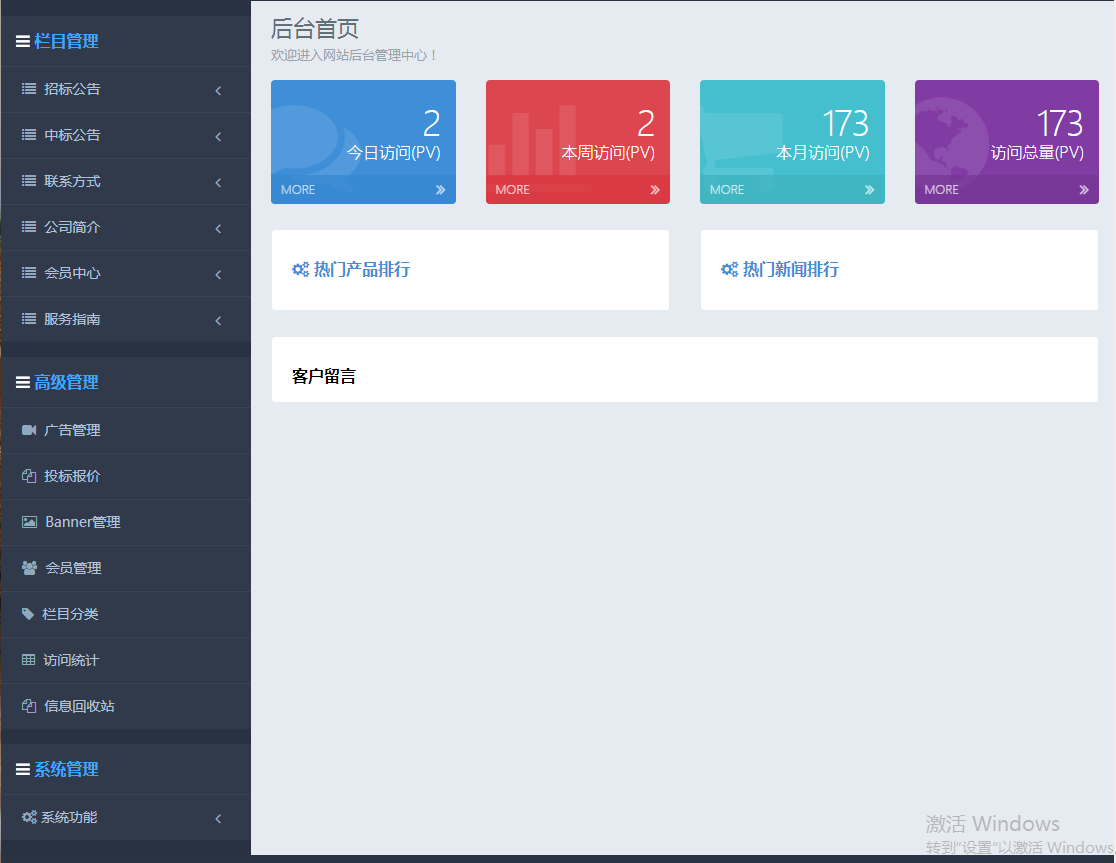This screenshot has width=1116, height=863.
Task: Open the 会员中心 menu item
Action: click(x=72, y=273)
